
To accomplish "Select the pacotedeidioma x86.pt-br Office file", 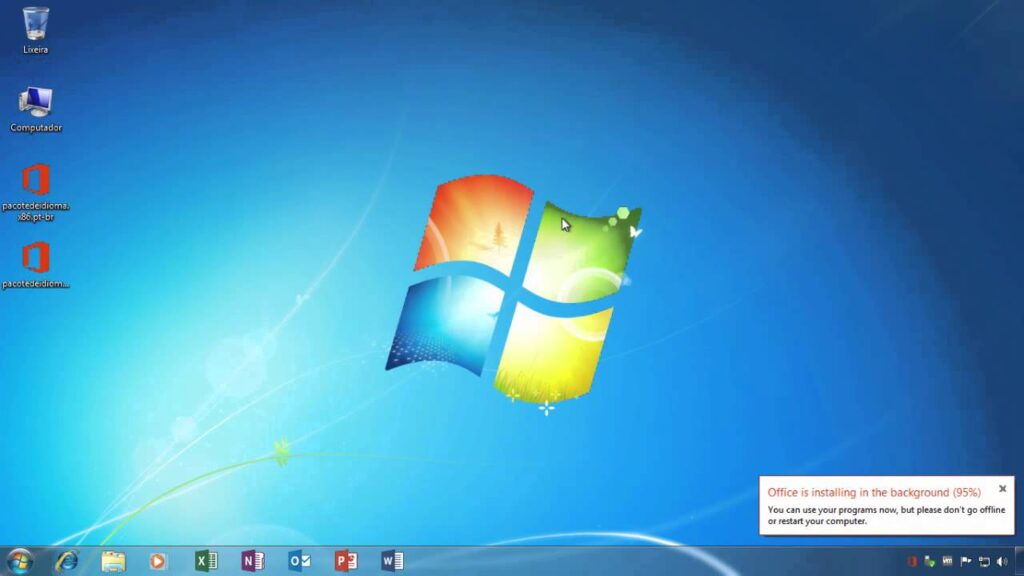I will 35,192.
